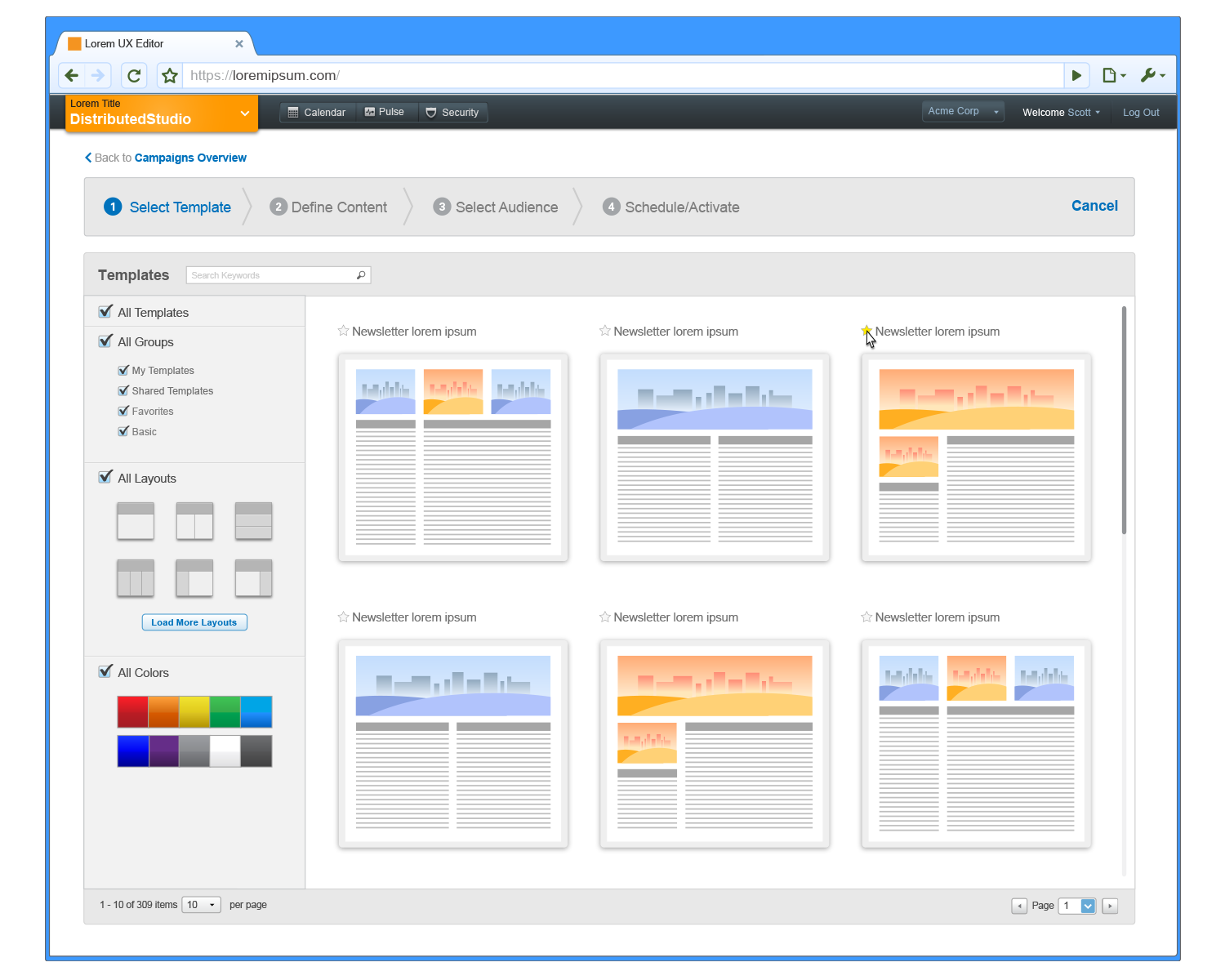This screenshot has width=1225, height=980.
Task: Bookmark page with the star icon
Action: coord(169,76)
